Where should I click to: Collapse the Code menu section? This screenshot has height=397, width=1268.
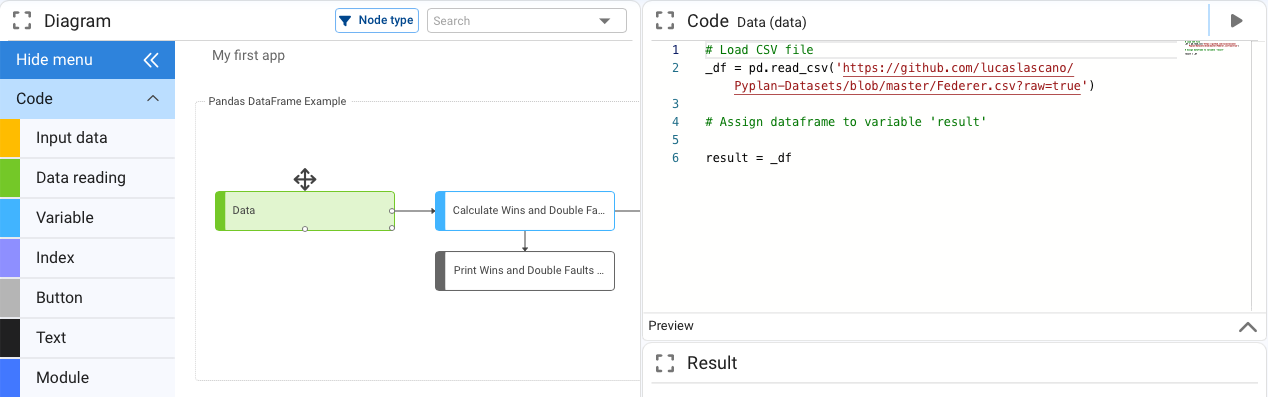point(153,99)
